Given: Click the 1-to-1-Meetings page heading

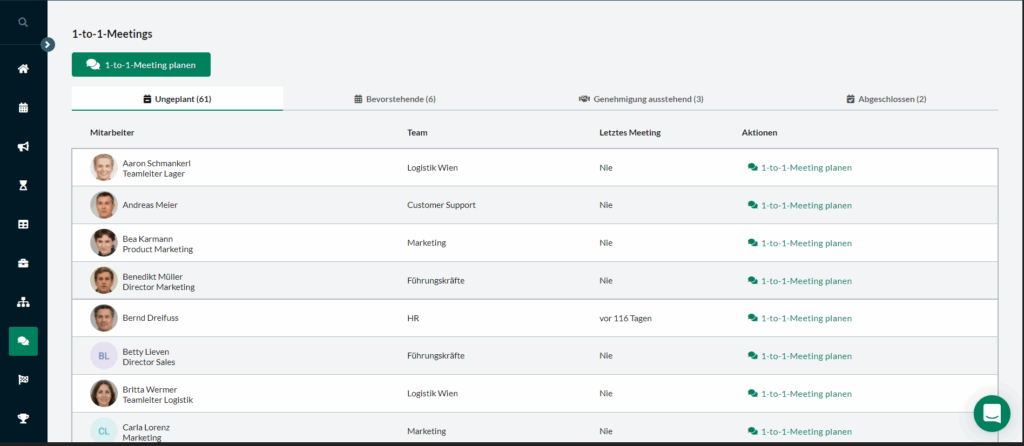Looking at the screenshot, I should pyautogui.click(x=112, y=34).
